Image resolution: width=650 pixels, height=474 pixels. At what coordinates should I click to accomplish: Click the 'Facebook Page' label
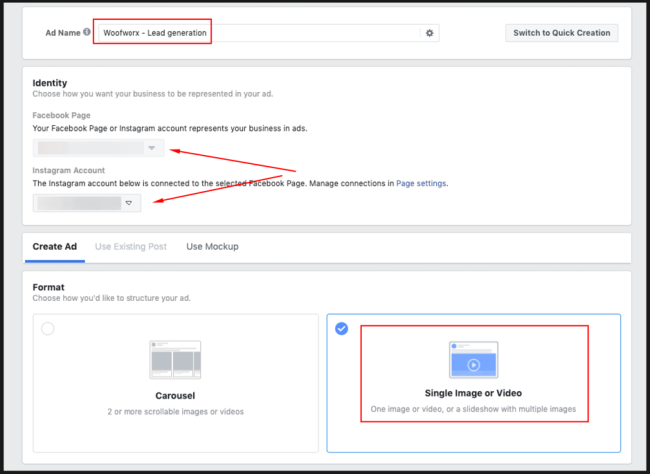tap(61, 115)
